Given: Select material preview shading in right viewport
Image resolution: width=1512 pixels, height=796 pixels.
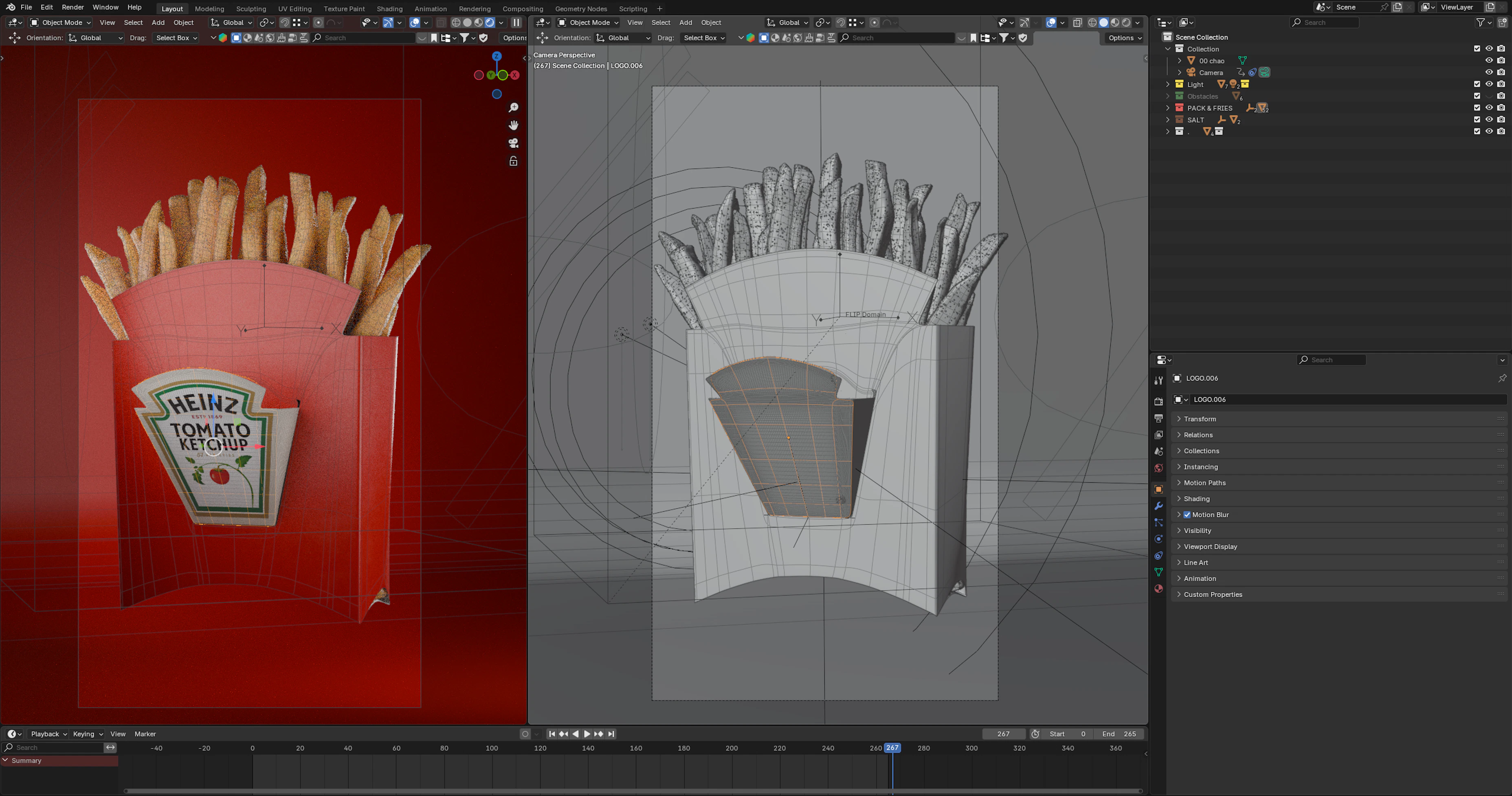Looking at the screenshot, I should click(1114, 22).
